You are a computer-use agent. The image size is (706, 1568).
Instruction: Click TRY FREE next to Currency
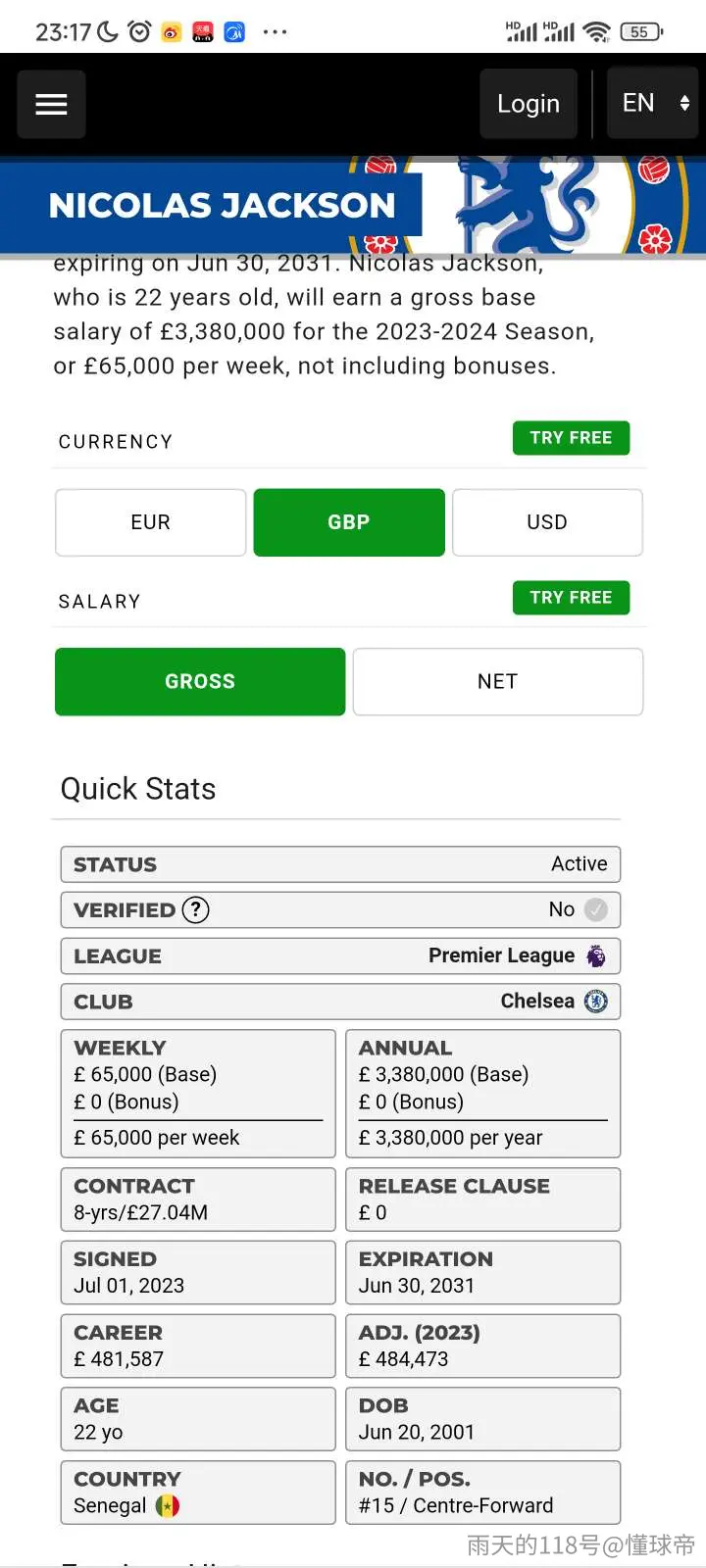pyautogui.click(x=571, y=438)
